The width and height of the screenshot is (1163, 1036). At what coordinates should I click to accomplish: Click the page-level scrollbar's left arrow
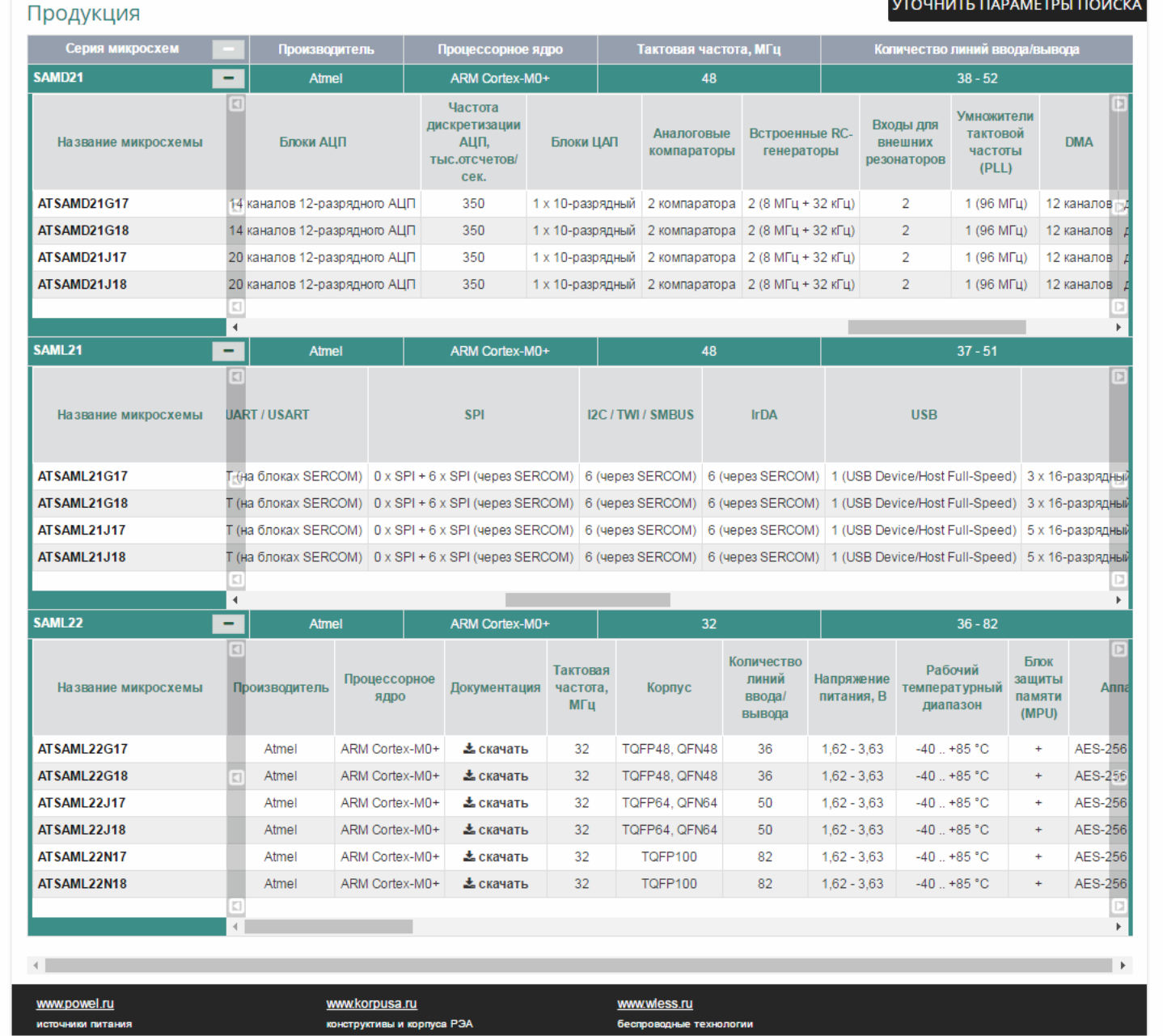point(36,966)
